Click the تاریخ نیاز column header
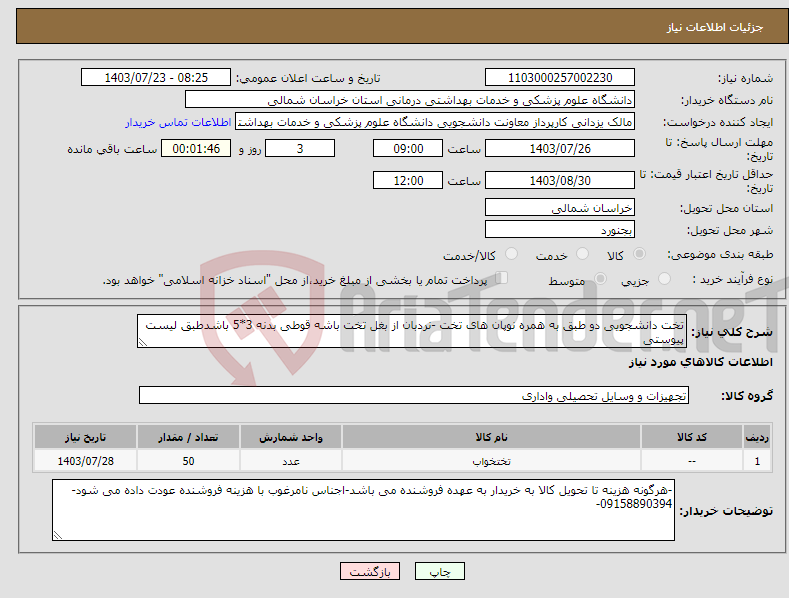The width and height of the screenshot is (789, 598). coord(86,437)
